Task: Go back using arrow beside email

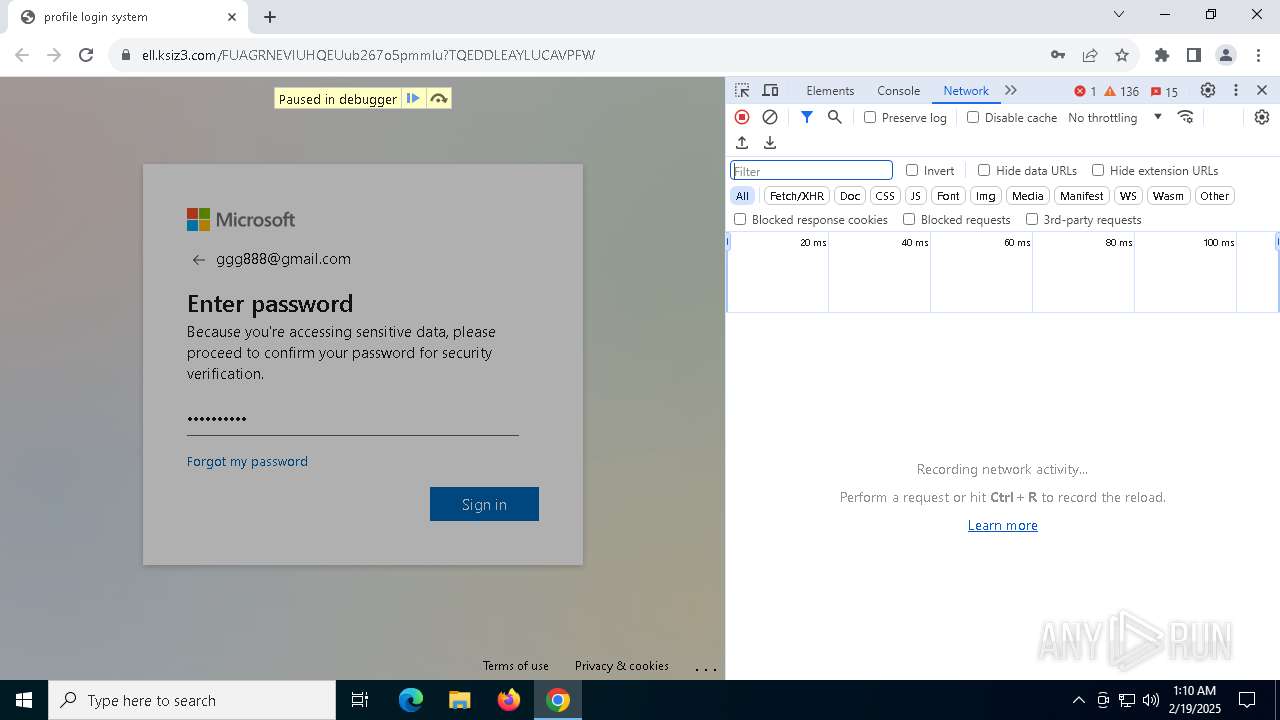Action: [198, 260]
